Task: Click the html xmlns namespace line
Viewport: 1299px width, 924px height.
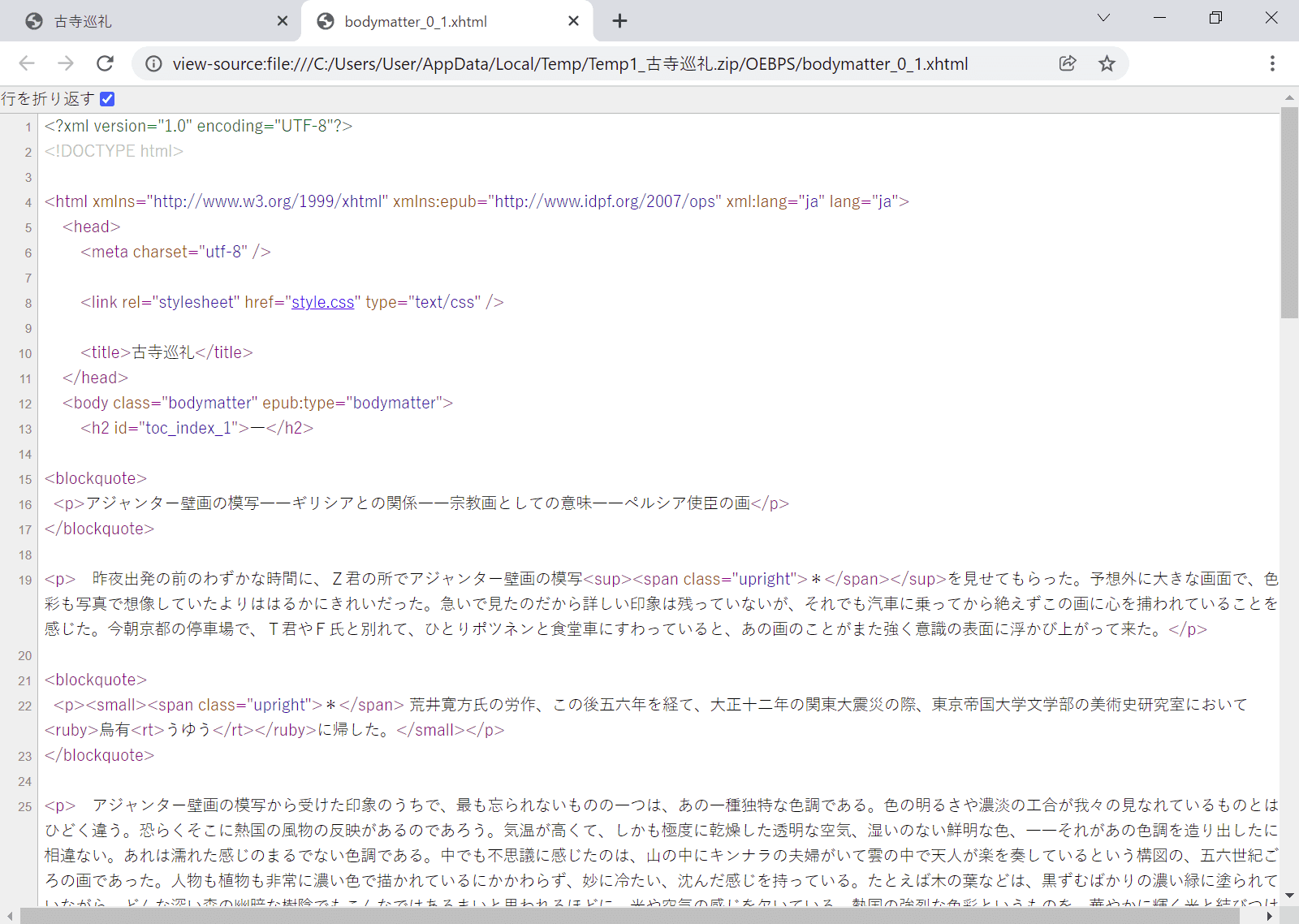Action: coord(477,201)
